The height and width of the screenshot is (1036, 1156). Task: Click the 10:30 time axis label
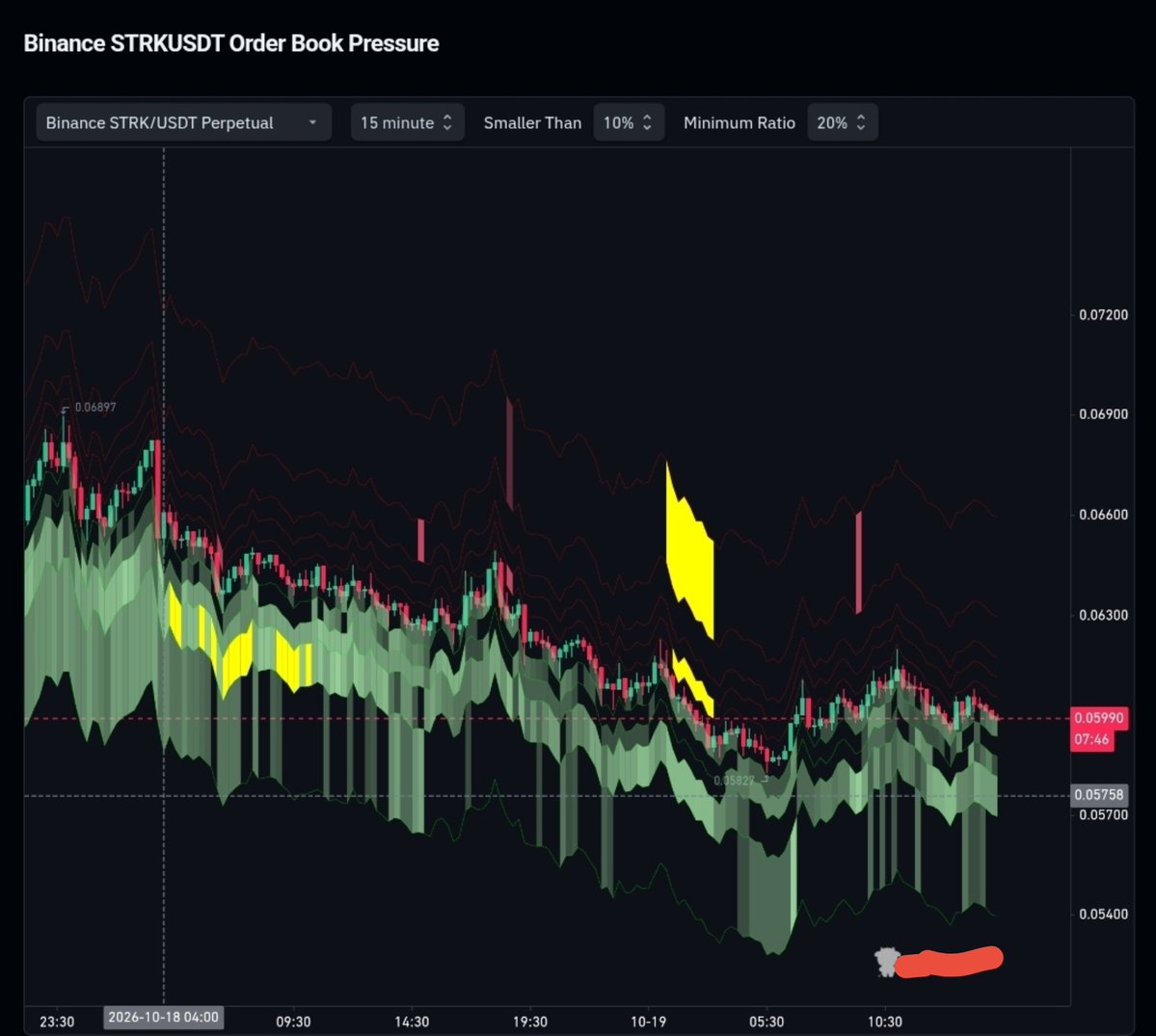pyautogui.click(x=885, y=1022)
